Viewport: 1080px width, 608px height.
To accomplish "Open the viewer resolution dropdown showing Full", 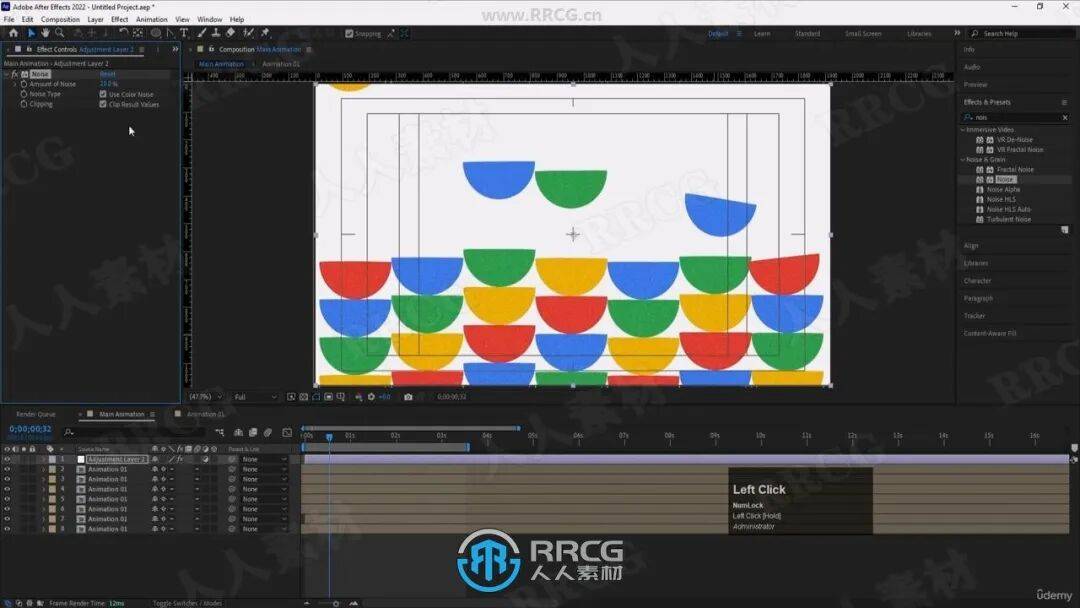I will pos(255,397).
